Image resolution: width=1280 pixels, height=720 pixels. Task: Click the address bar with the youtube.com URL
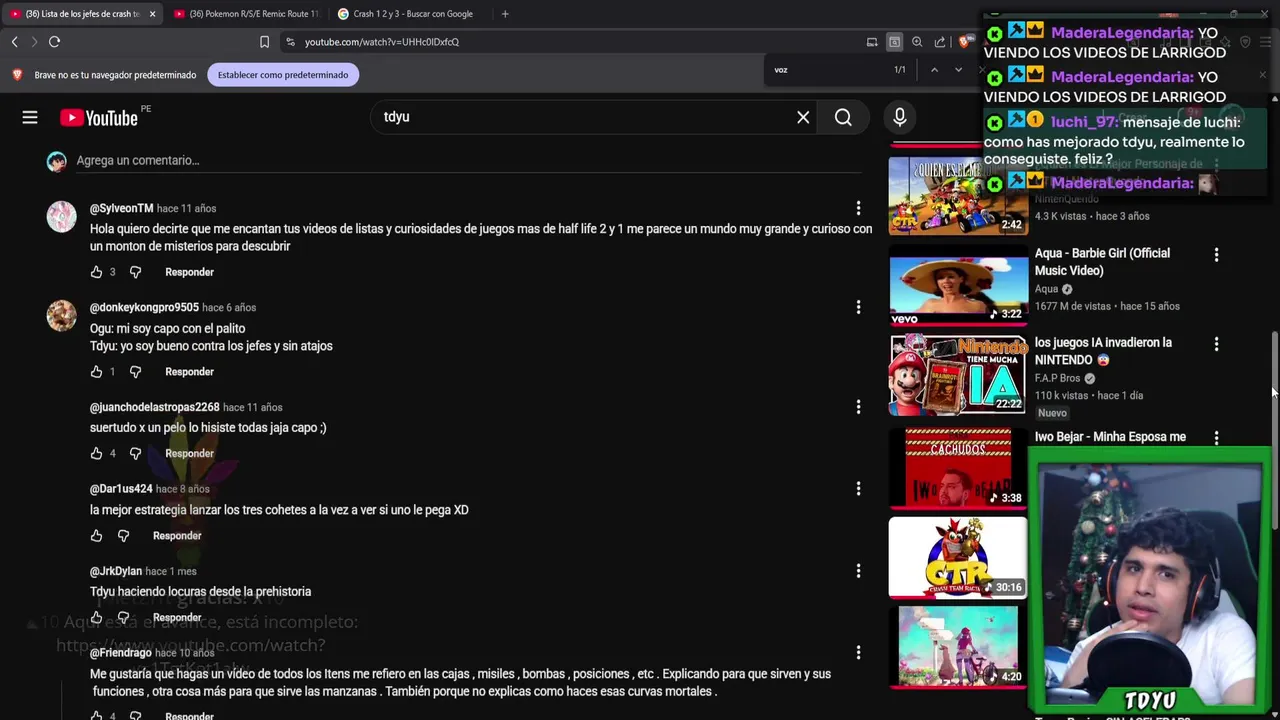coord(570,42)
